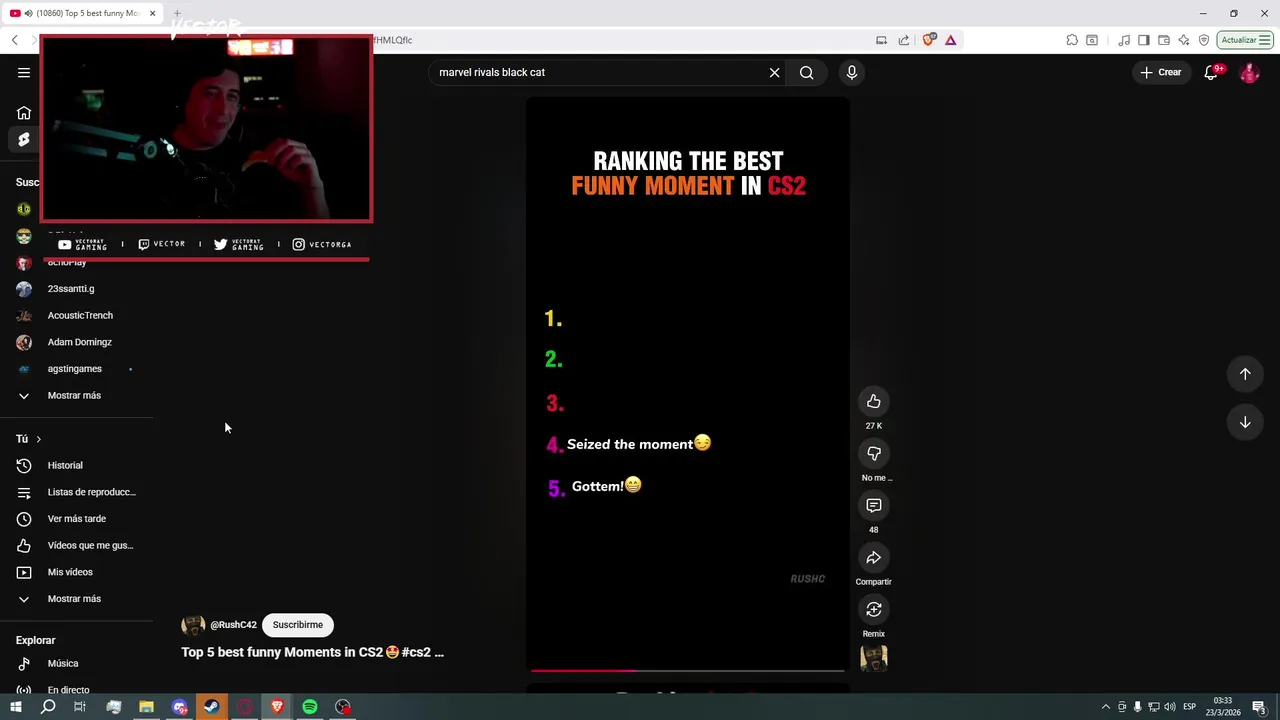
Task: Open Listas de reproducción in sidebar
Action: click(x=77, y=492)
